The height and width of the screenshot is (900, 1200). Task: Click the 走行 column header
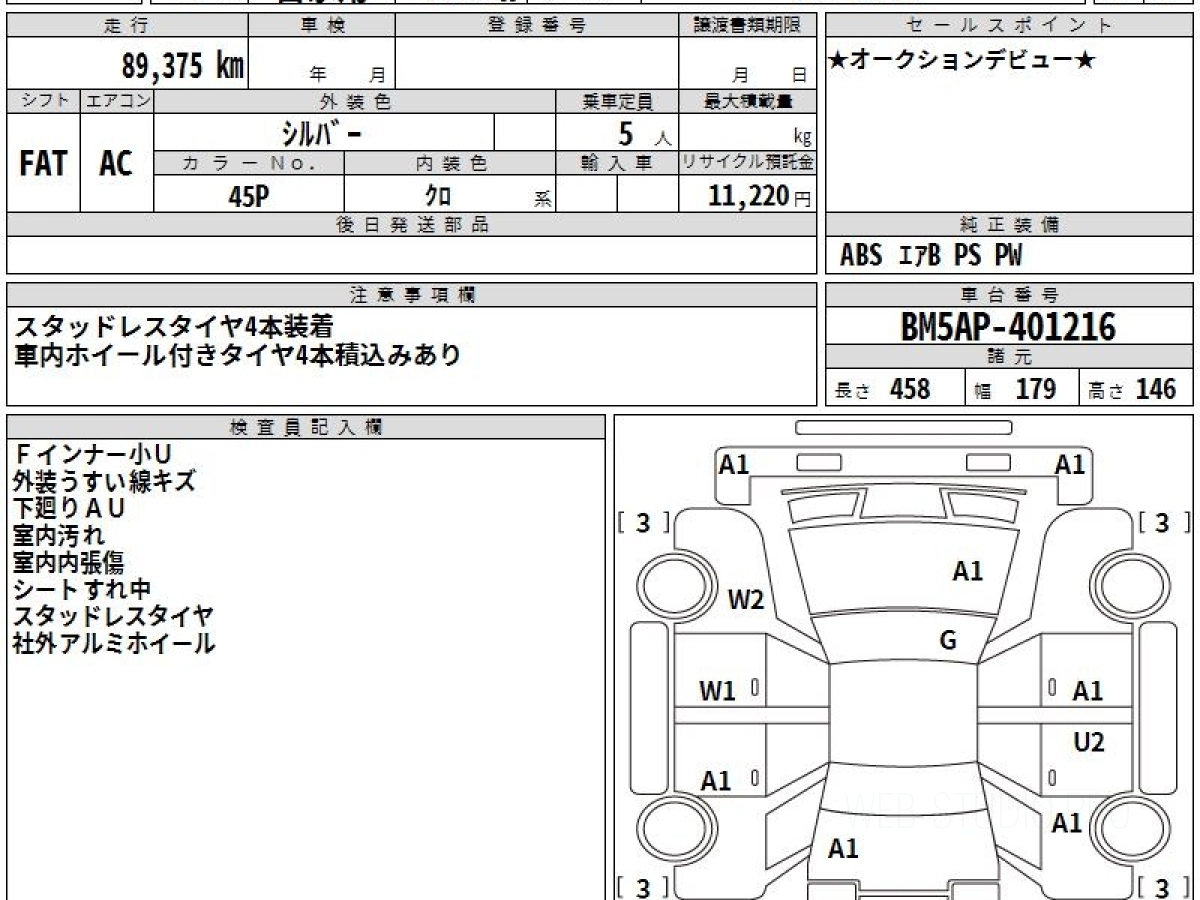click(x=127, y=26)
